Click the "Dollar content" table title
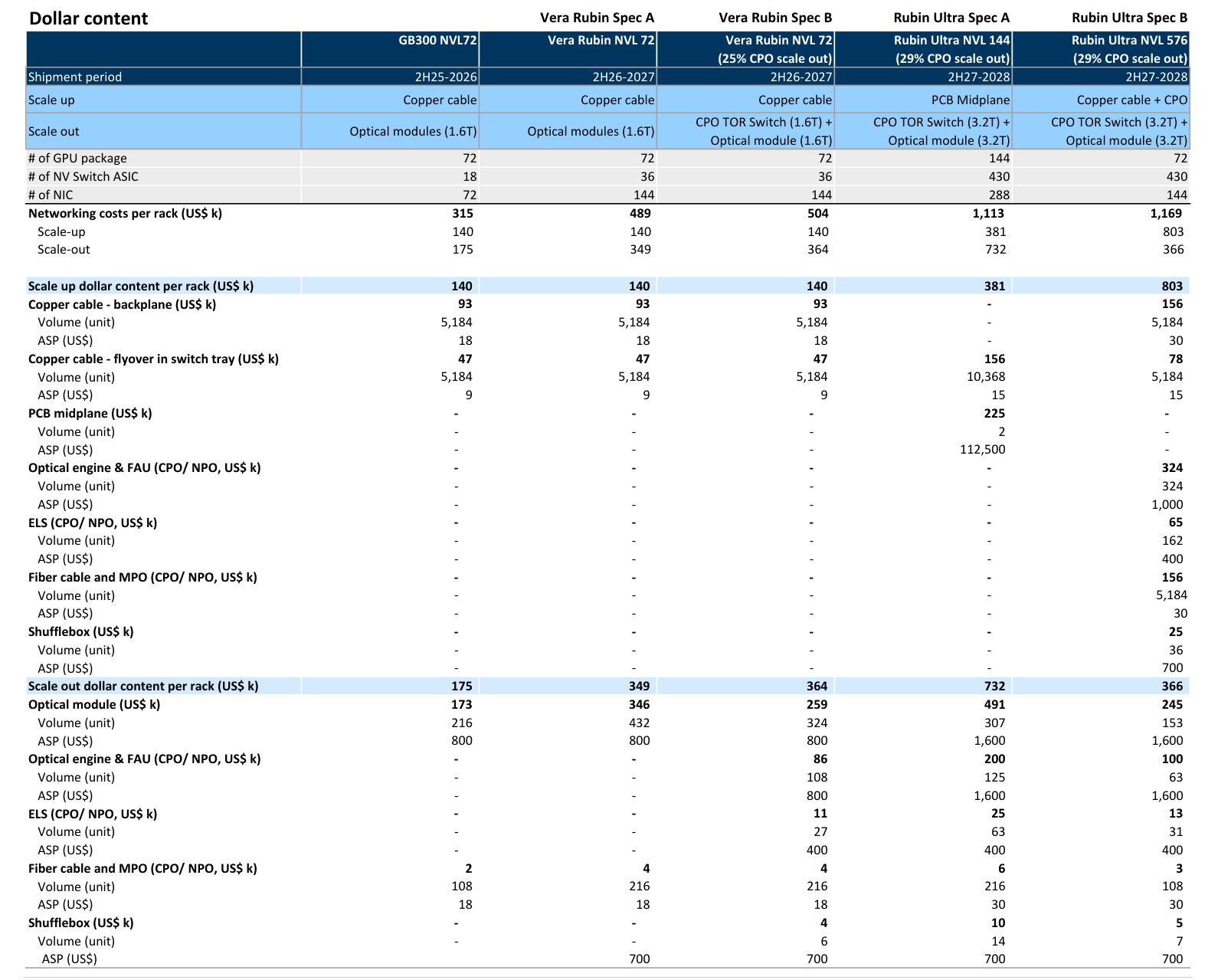This screenshot has width=1218, height=980. pos(88,18)
